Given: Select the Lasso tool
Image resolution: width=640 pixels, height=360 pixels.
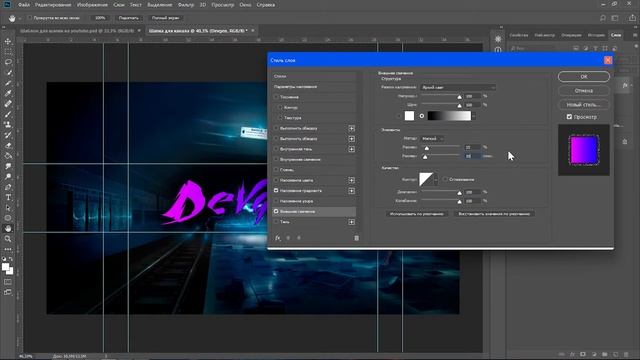Looking at the screenshot, I should tap(8, 62).
